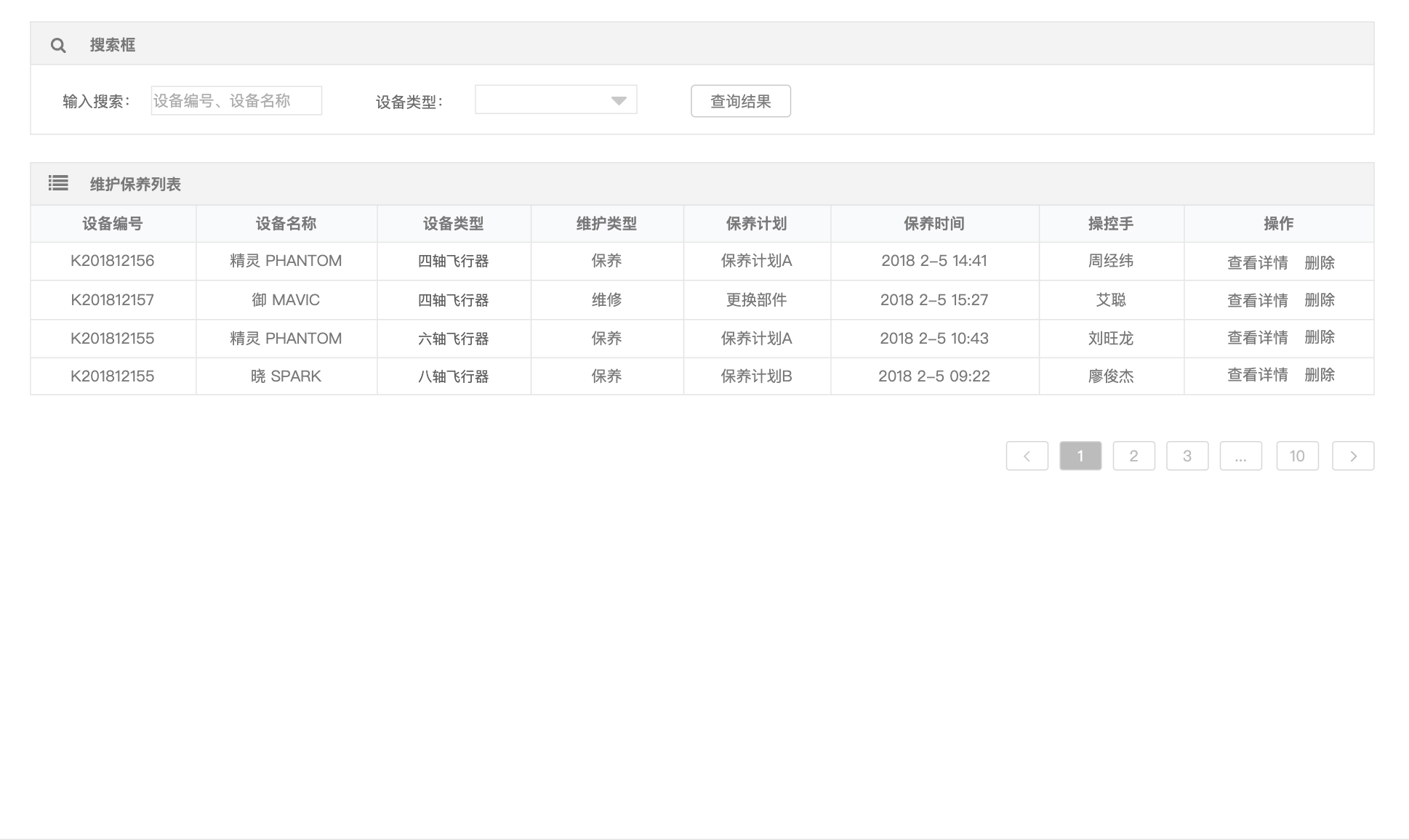This screenshot has height=840, width=1409.
Task: Go to previous page with left arrow
Action: [1027, 456]
